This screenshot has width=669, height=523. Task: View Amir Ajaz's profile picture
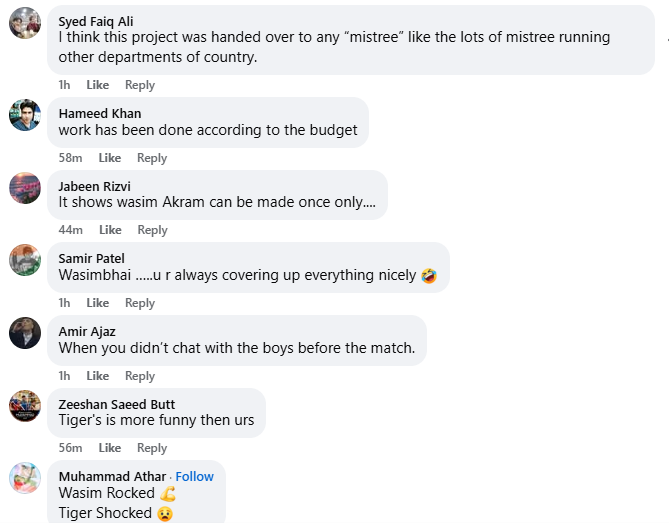pos(25,333)
